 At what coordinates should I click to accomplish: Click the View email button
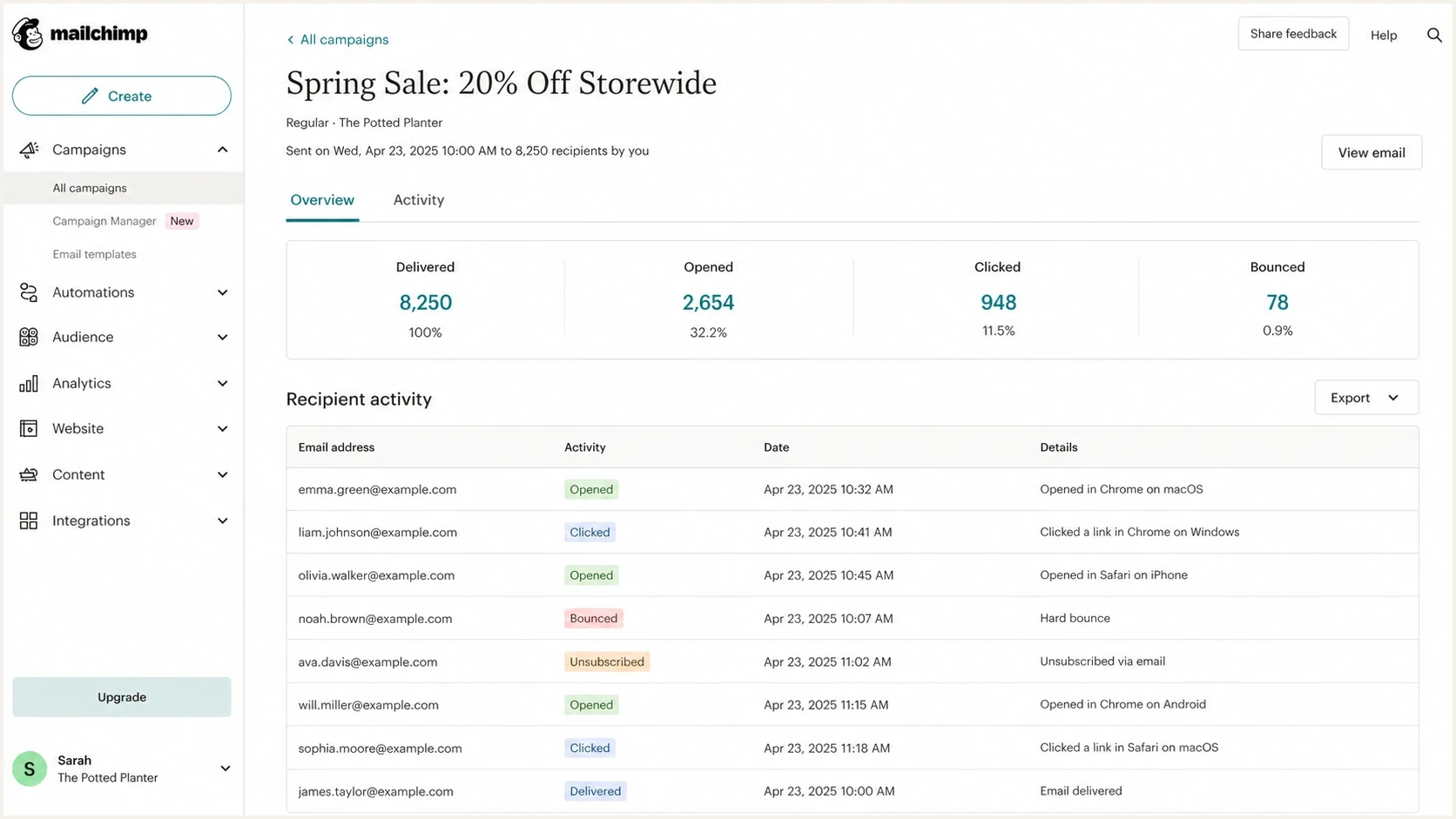pyautogui.click(x=1372, y=152)
